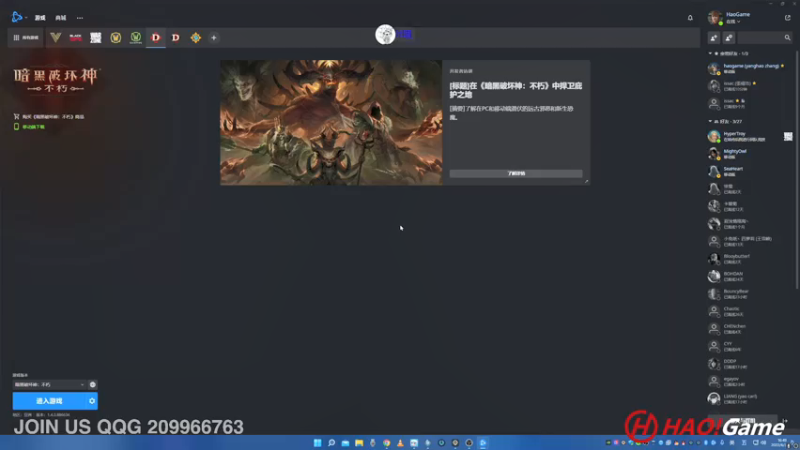
Task: Select friend MightyOwl
Action: [x=750, y=154]
